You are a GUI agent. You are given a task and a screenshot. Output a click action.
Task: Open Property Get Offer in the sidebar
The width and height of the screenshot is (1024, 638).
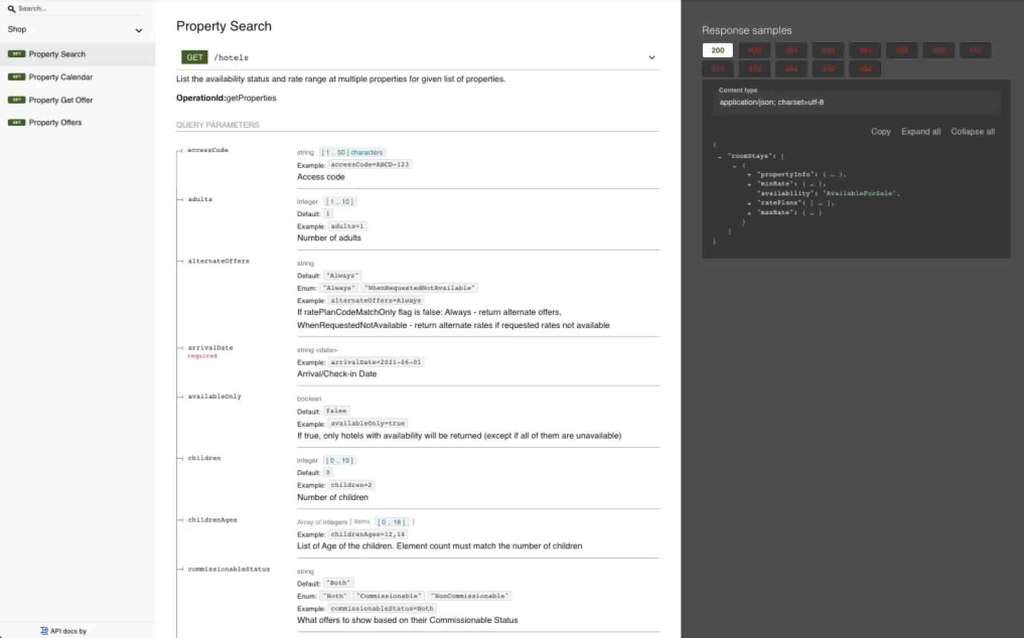pyautogui.click(x=60, y=100)
